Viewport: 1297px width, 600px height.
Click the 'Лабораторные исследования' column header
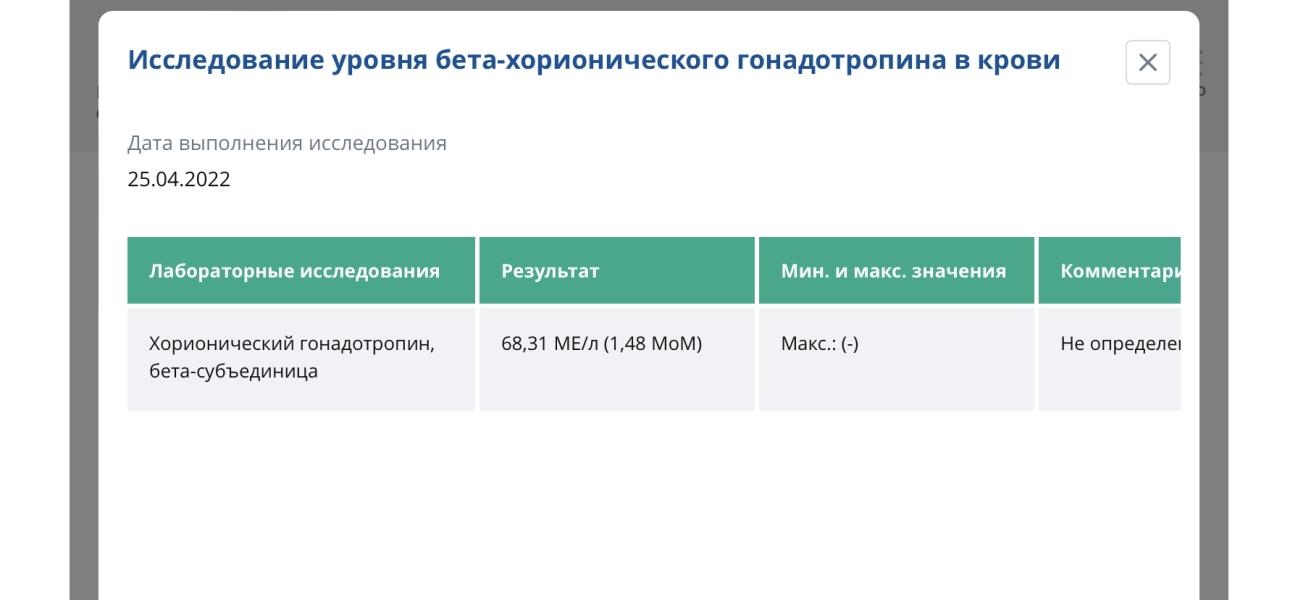301,270
